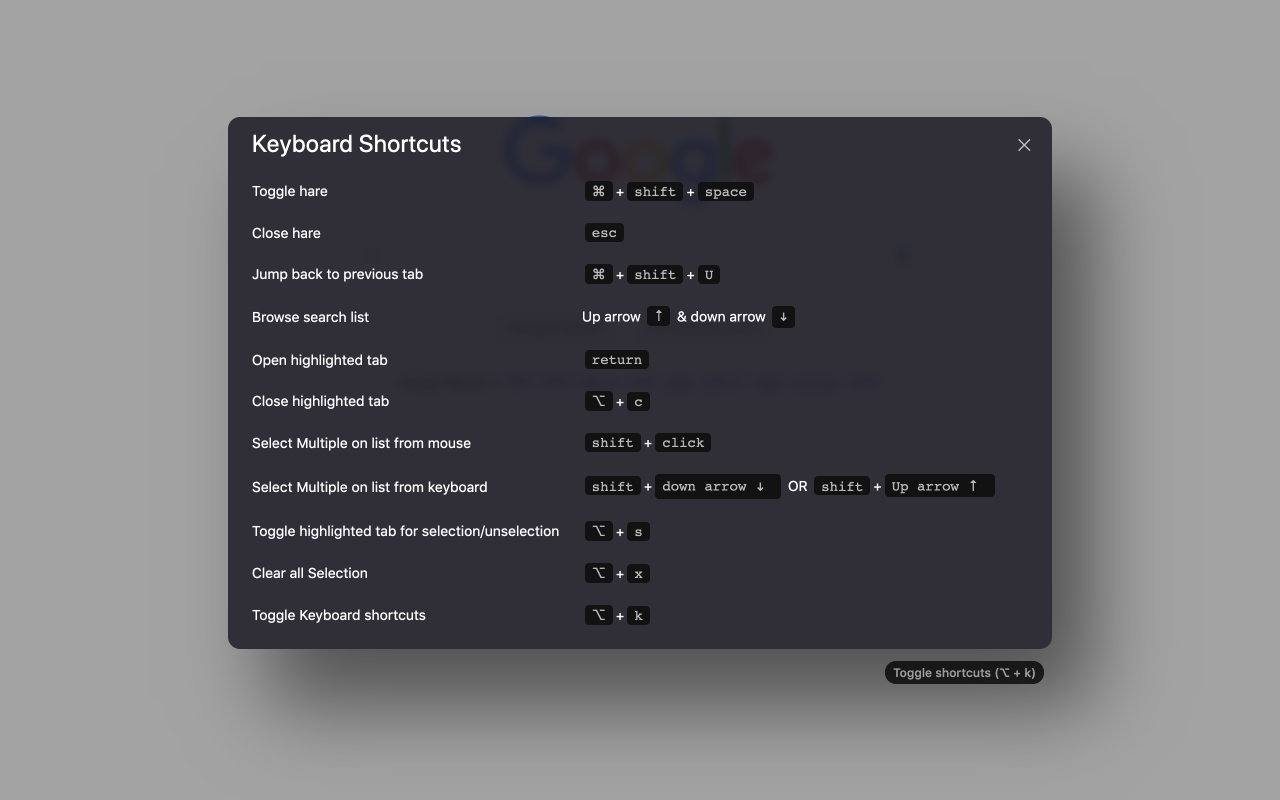The width and height of the screenshot is (1280, 800).
Task: Click the click key badge
Action: [683, 443]
